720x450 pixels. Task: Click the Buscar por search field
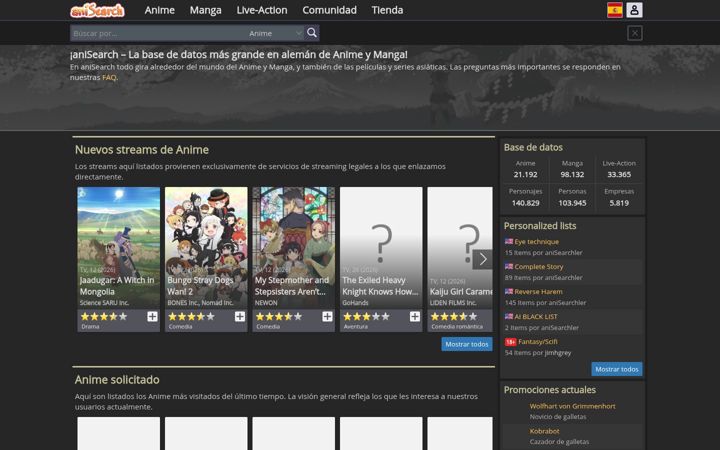pyautogui.click(x=158, y=33)
